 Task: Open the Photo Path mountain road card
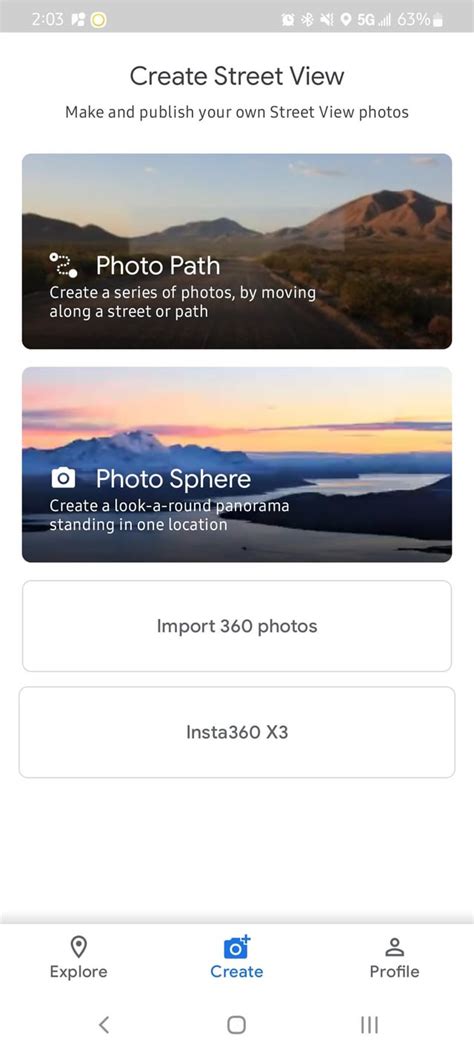(x=237, y=251)
